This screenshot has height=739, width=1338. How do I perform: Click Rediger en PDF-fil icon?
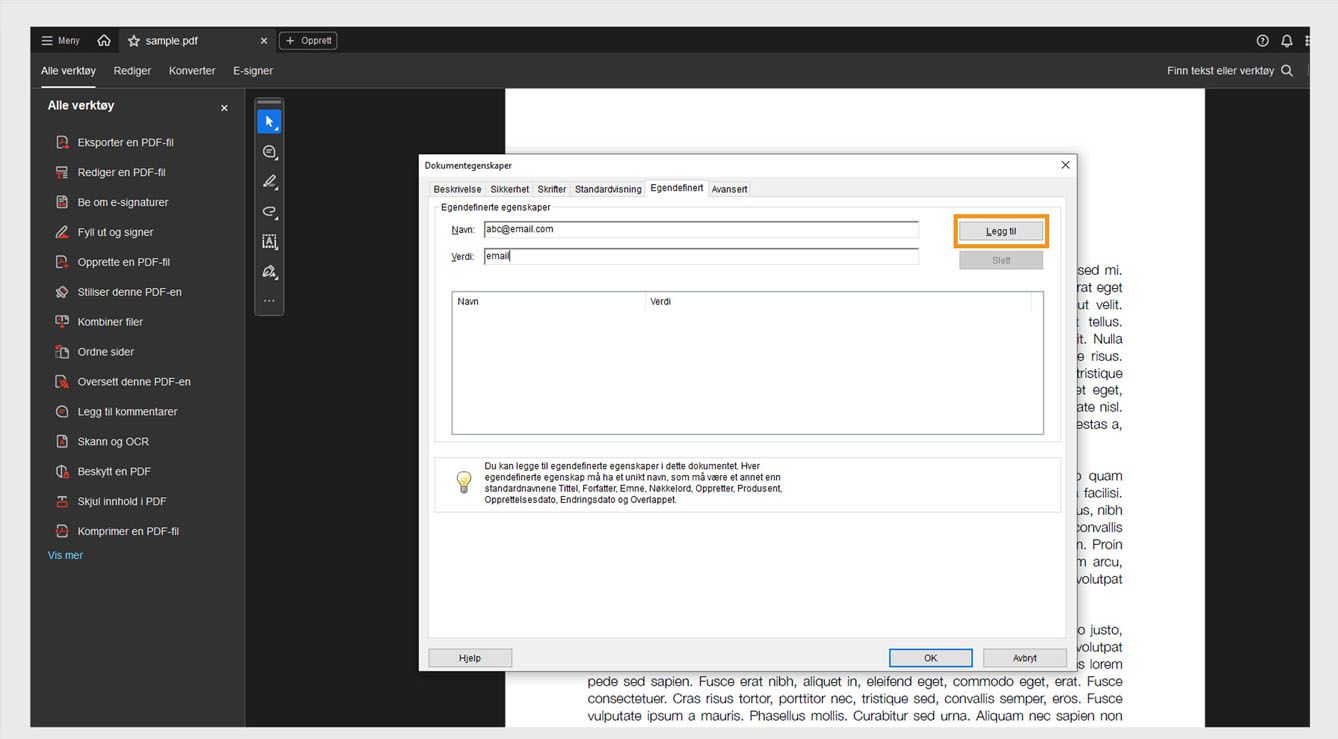(x=62, y=172)
